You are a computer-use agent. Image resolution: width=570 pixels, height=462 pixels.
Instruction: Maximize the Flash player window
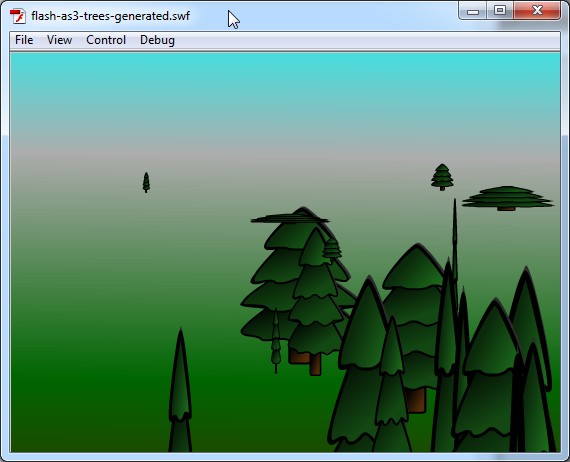pyautogui.click(x=500, y=11)
